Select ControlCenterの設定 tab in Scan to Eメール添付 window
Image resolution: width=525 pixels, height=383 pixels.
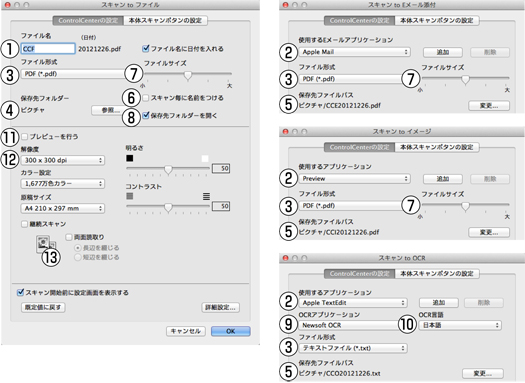pyautogui.click(x=360, y=20)
